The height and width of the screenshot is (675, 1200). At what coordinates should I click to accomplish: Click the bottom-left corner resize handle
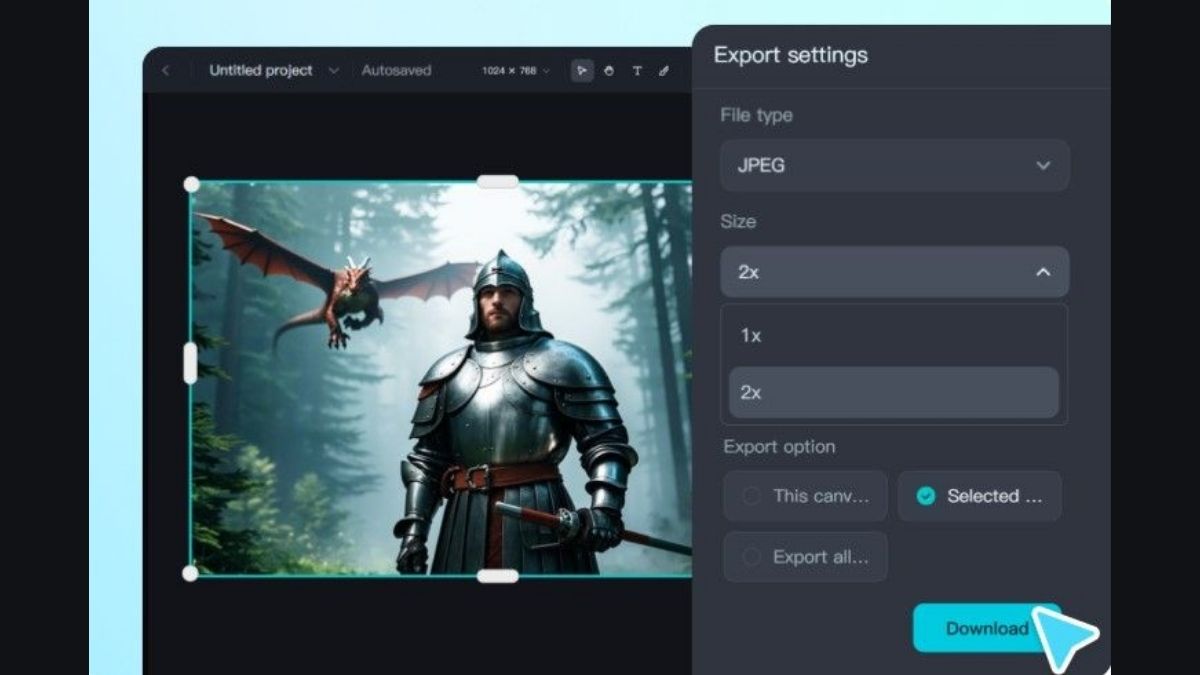190,573
